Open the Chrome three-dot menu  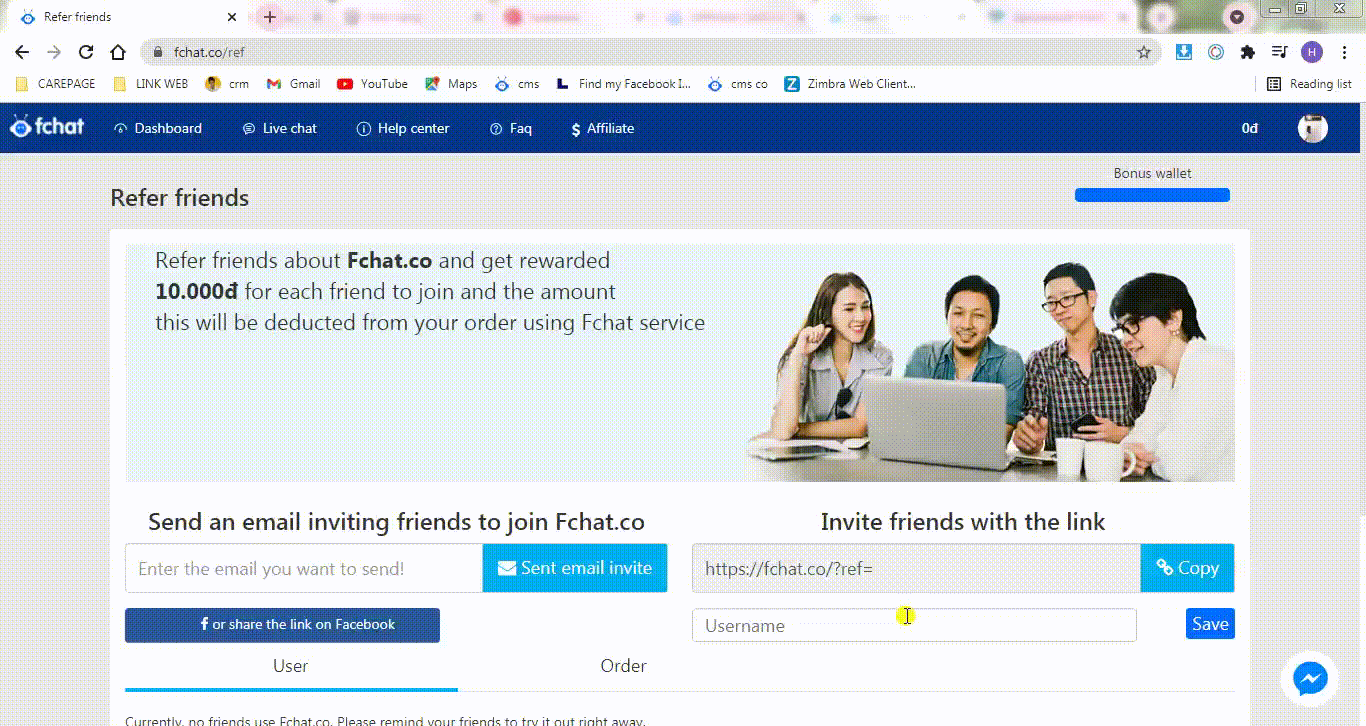(1344, 52)
